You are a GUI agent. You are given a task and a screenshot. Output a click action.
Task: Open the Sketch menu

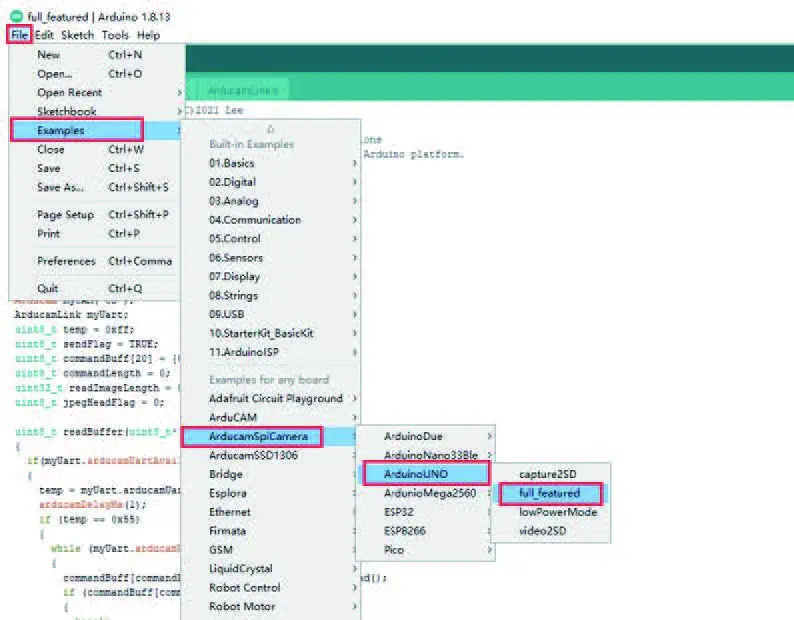coord(77,35)
